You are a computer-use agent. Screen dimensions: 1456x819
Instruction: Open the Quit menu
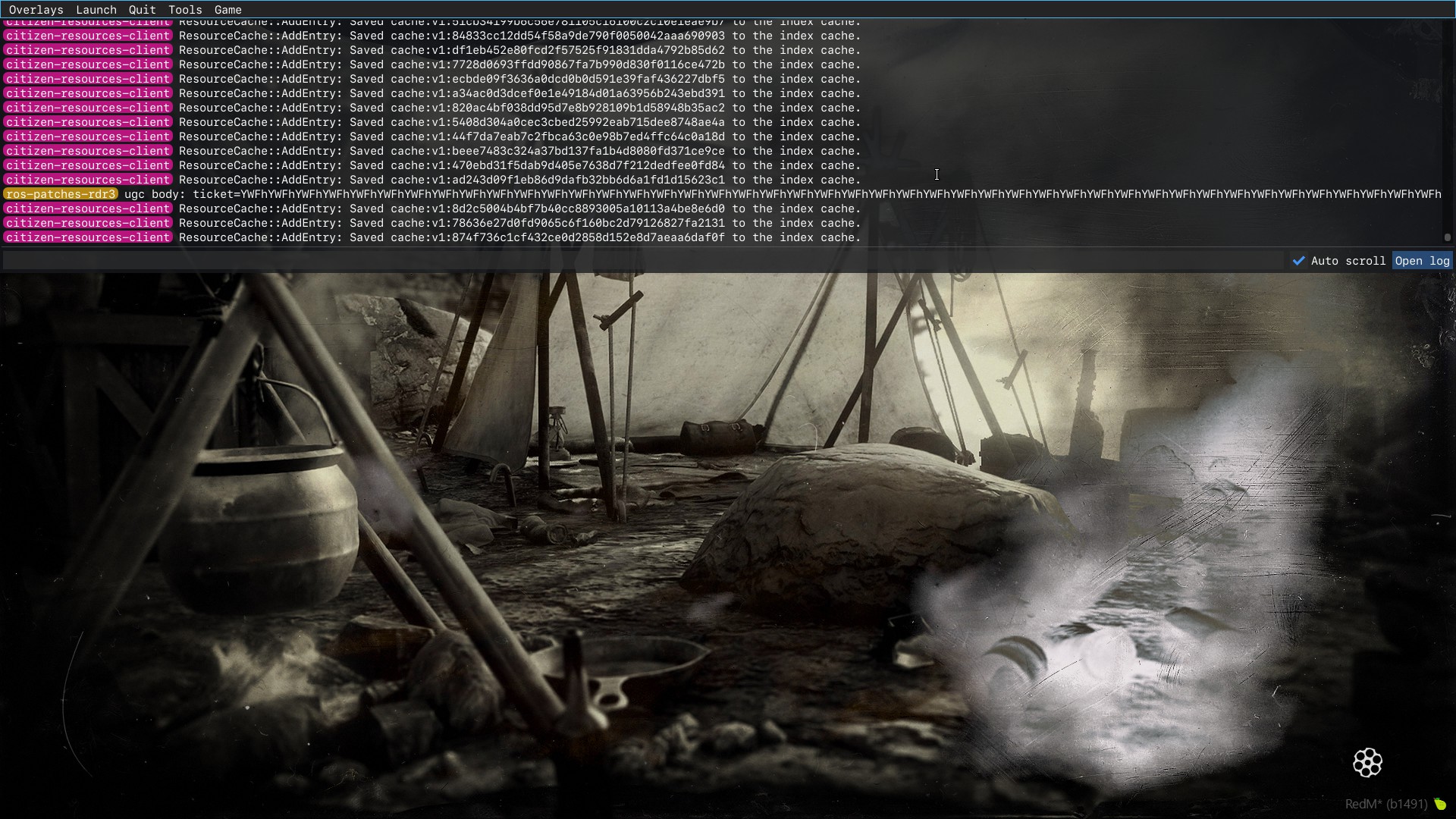(142, 10)
